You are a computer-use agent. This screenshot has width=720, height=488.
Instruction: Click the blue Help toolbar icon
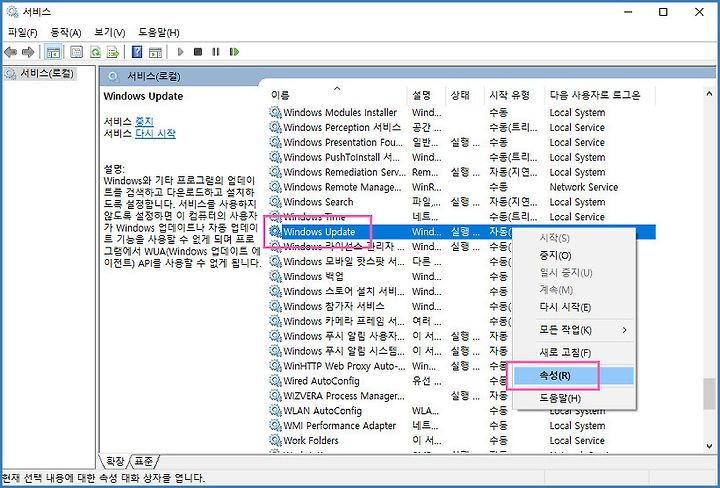click(x=137, y=52)
